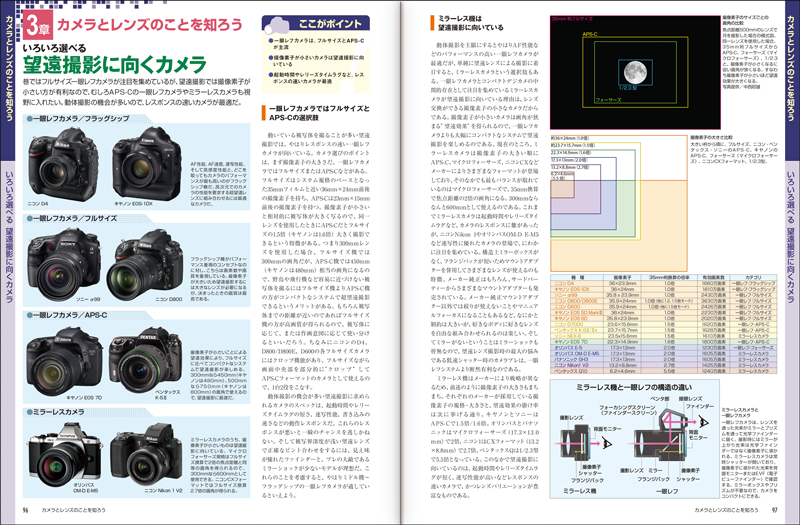Click table row 'キヤノン EOS 7D'

pos(664,342)
